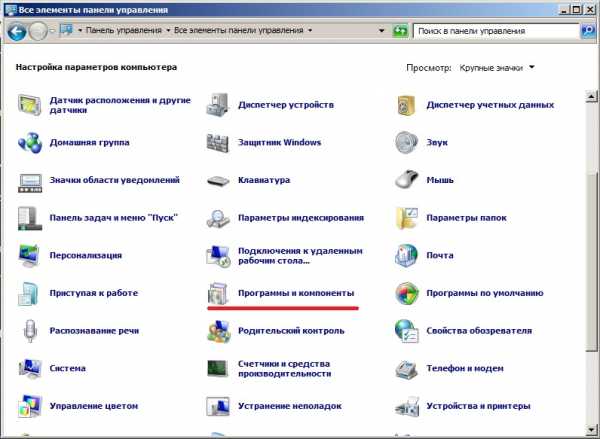The height and width of the screenshot is (439, 600).
Task: Open the Почта link
Action: tap(440, 255)
